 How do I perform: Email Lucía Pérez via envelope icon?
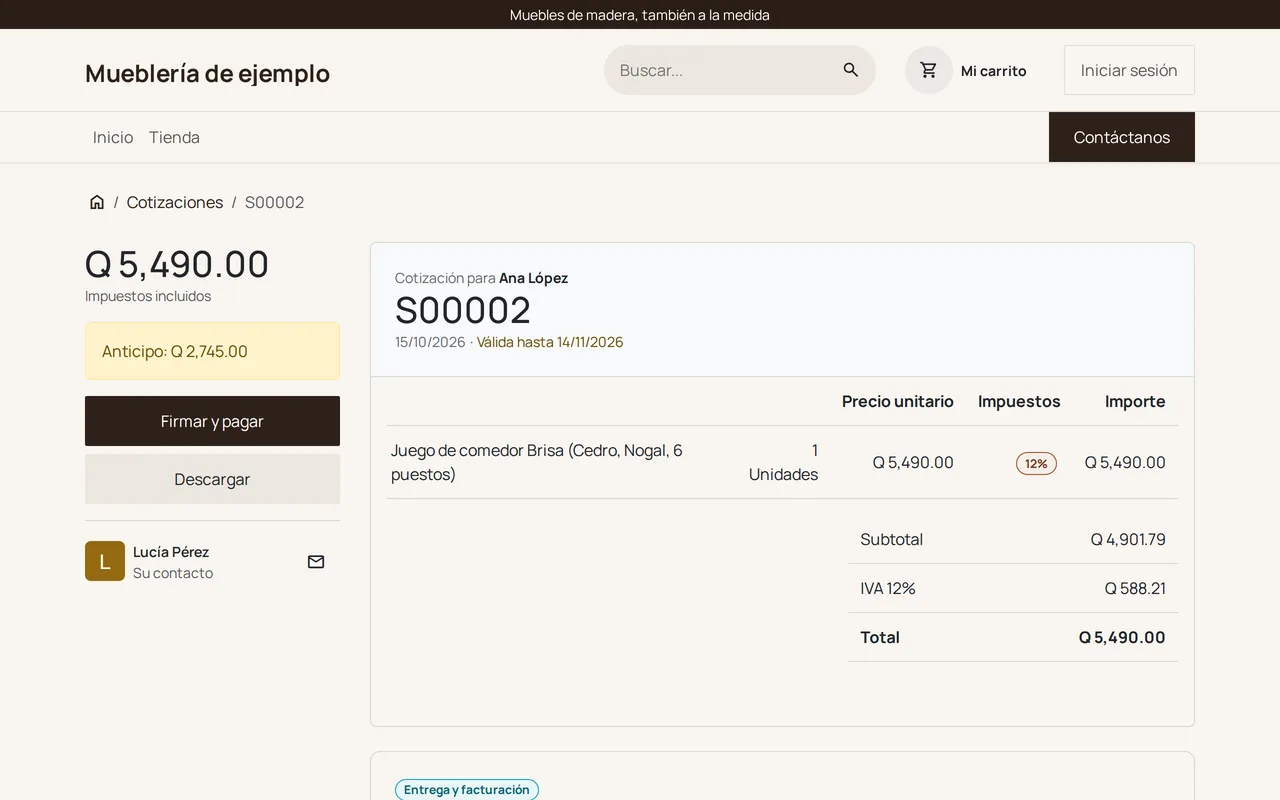click(316, 562)
